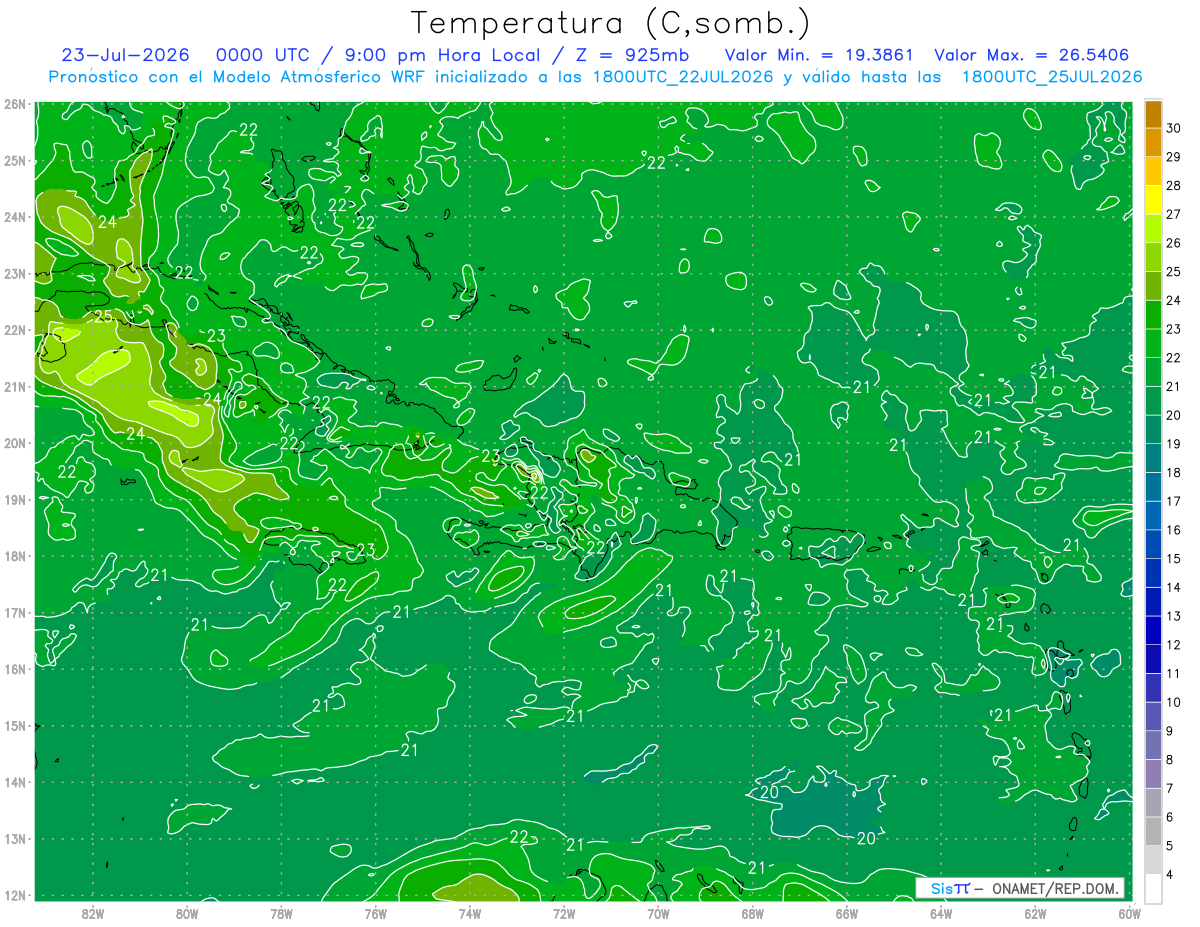The image size is (1200, 927).
Task: Click the "60W" longitude axis label
Action: [x=1129, y=913]
